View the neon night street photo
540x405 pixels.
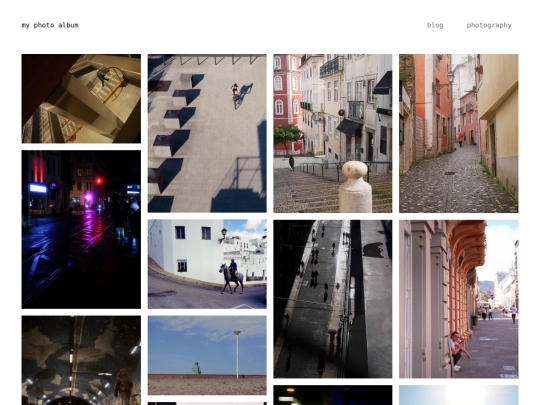point(81,229)
